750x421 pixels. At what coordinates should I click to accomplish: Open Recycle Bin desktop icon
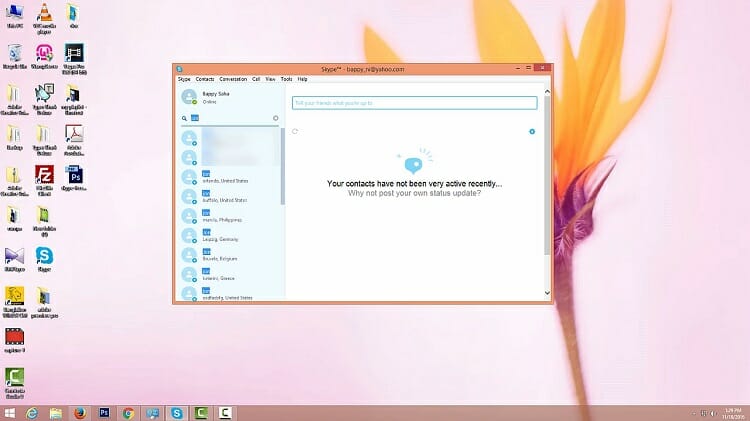[14, 56]
